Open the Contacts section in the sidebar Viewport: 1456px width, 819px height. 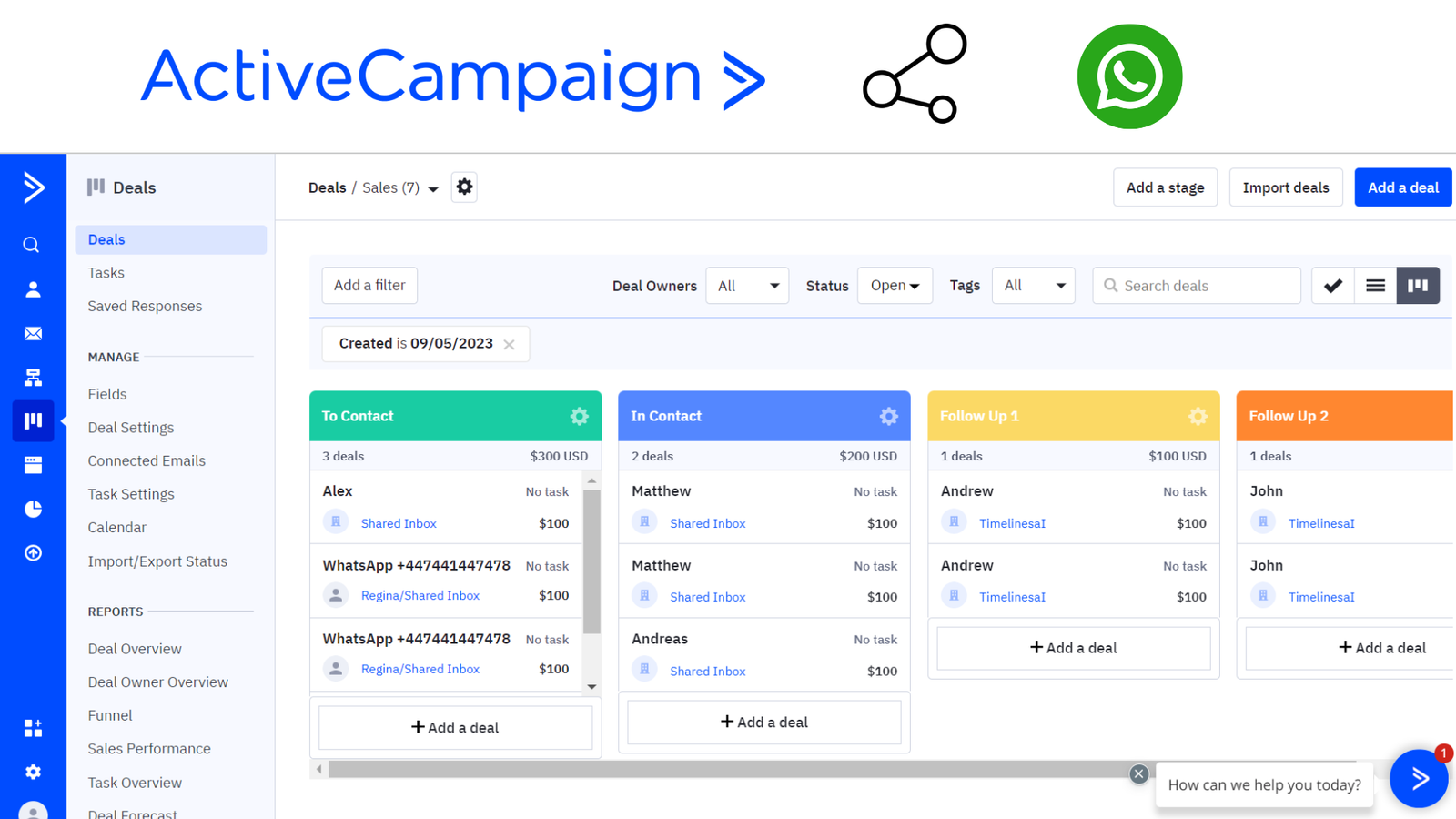(x=32, y=288)
